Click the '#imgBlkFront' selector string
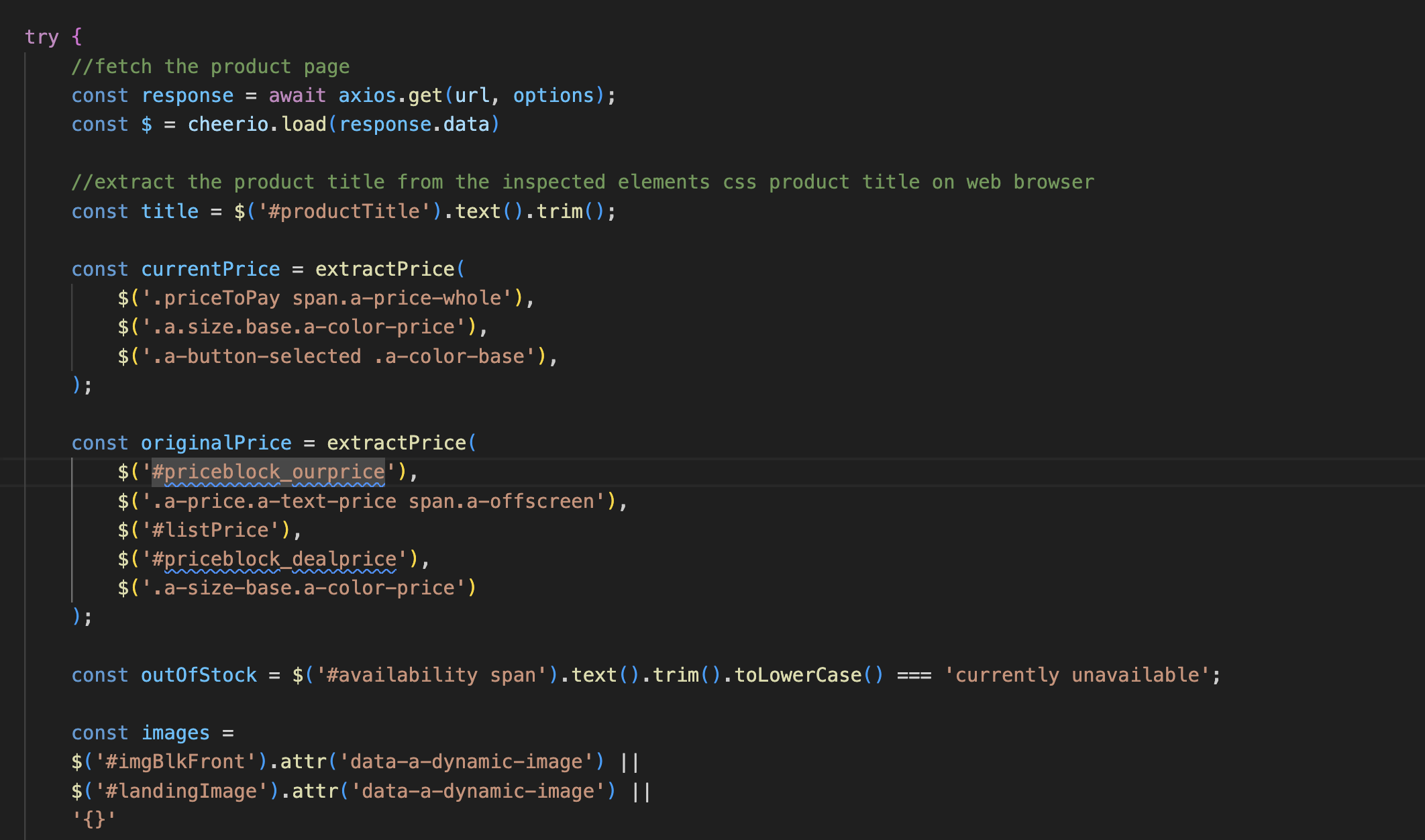 click(x=176, y=762)
